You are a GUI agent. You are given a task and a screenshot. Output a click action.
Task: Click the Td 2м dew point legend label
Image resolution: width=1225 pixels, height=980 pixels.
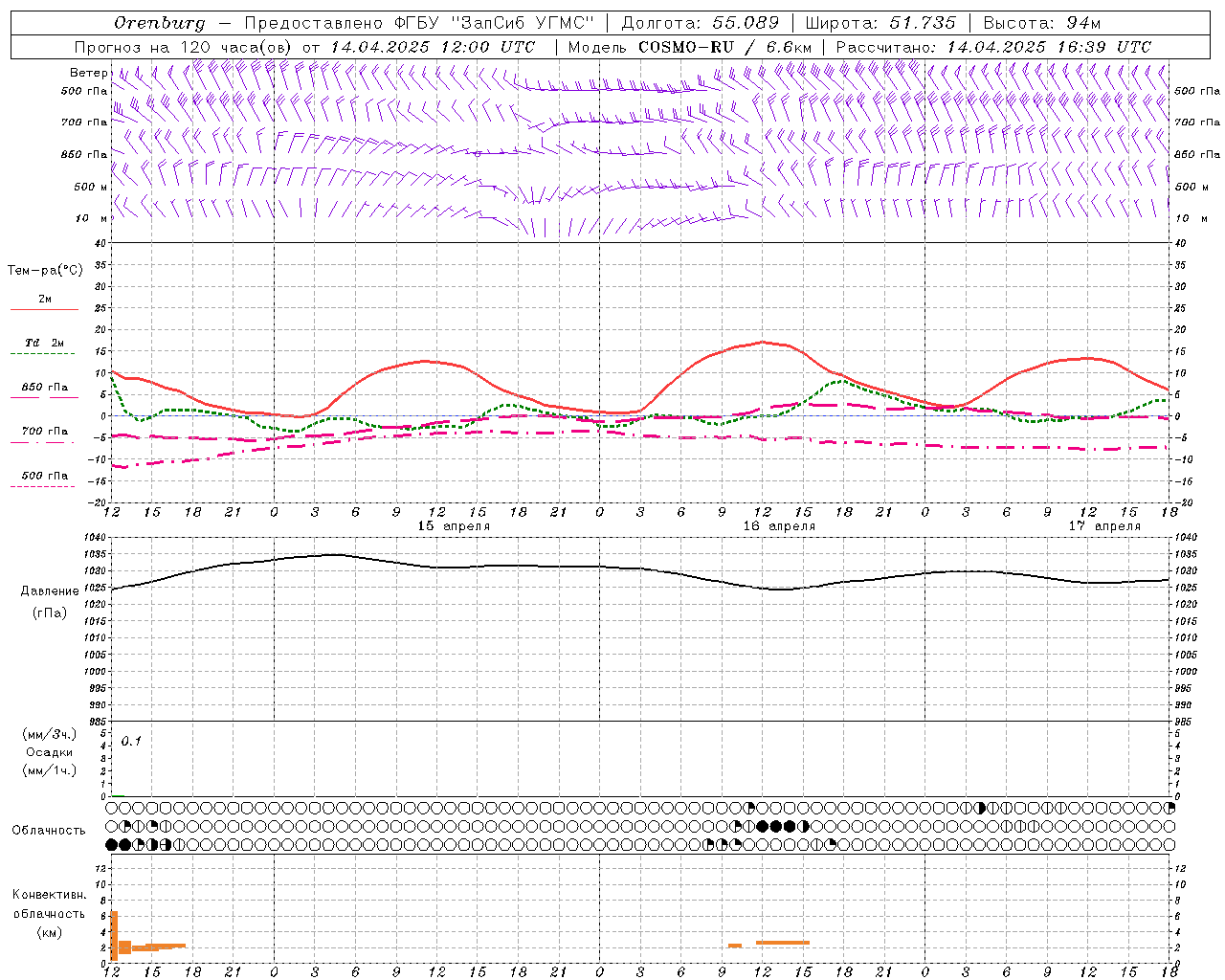click(x=45, y=343)
